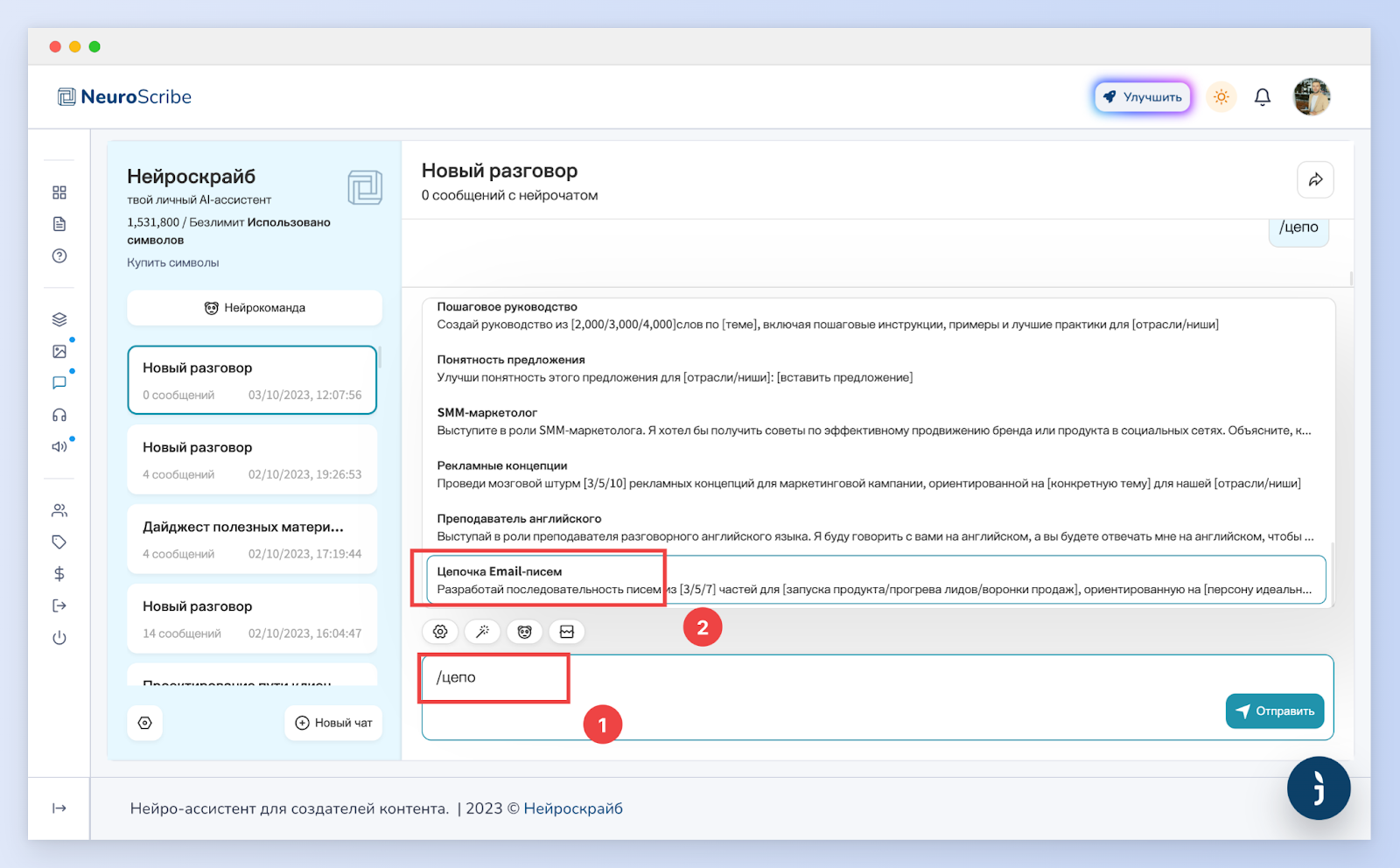Open user profile avatar menu
Screen dimensions: 1400x868
click(x=1312, y=97)
